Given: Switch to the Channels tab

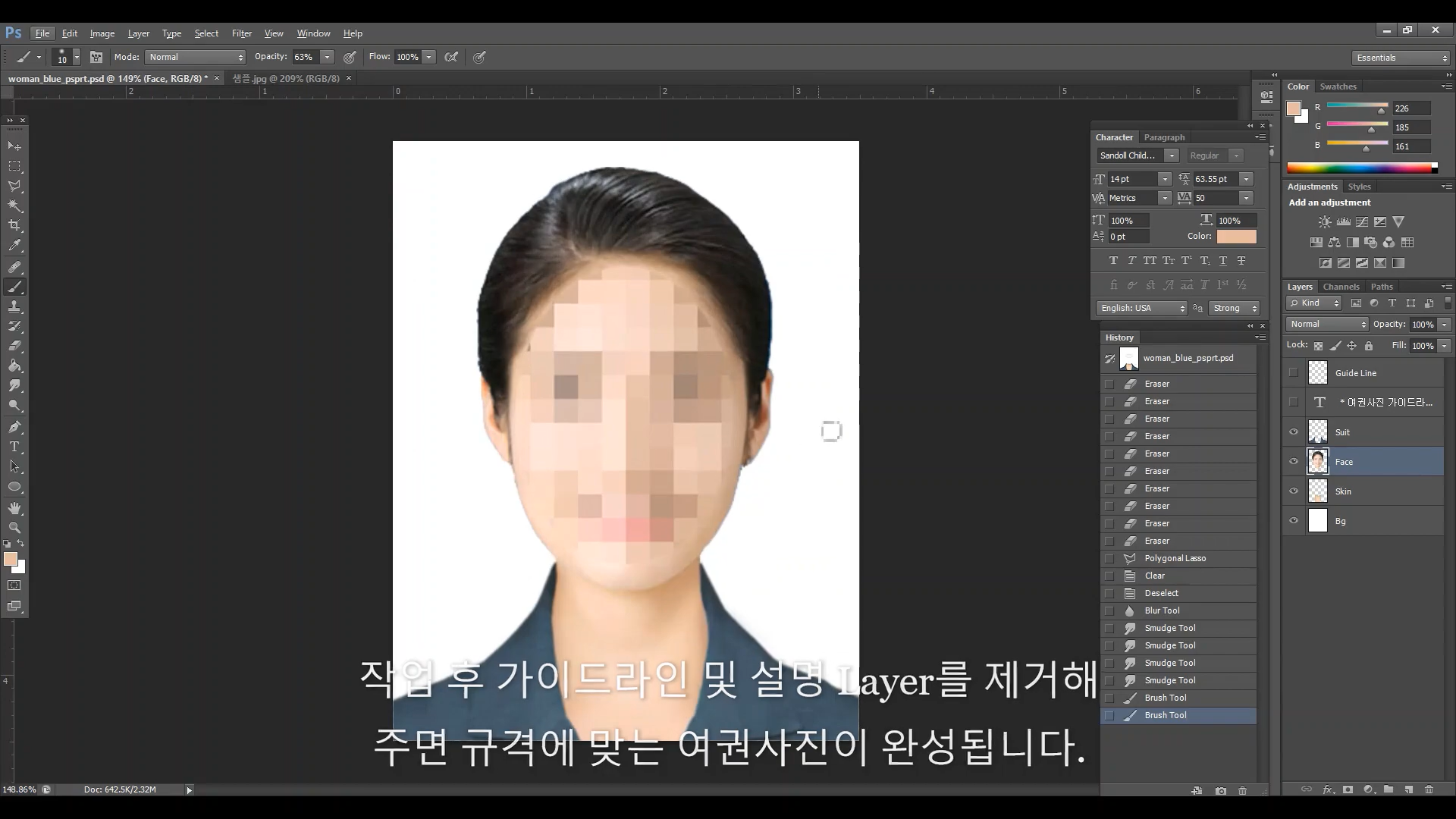Looking at the screenshot, I should (1341, 287).
